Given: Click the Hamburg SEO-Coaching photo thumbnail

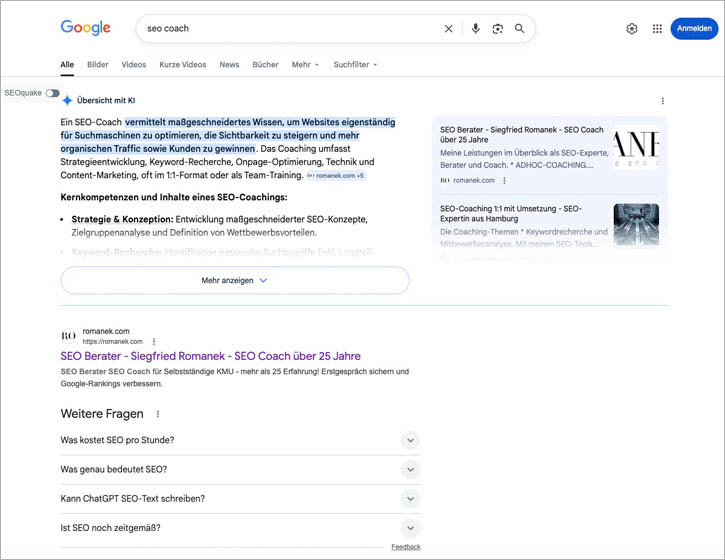Looking at the screenshot, I should (636, 224).
